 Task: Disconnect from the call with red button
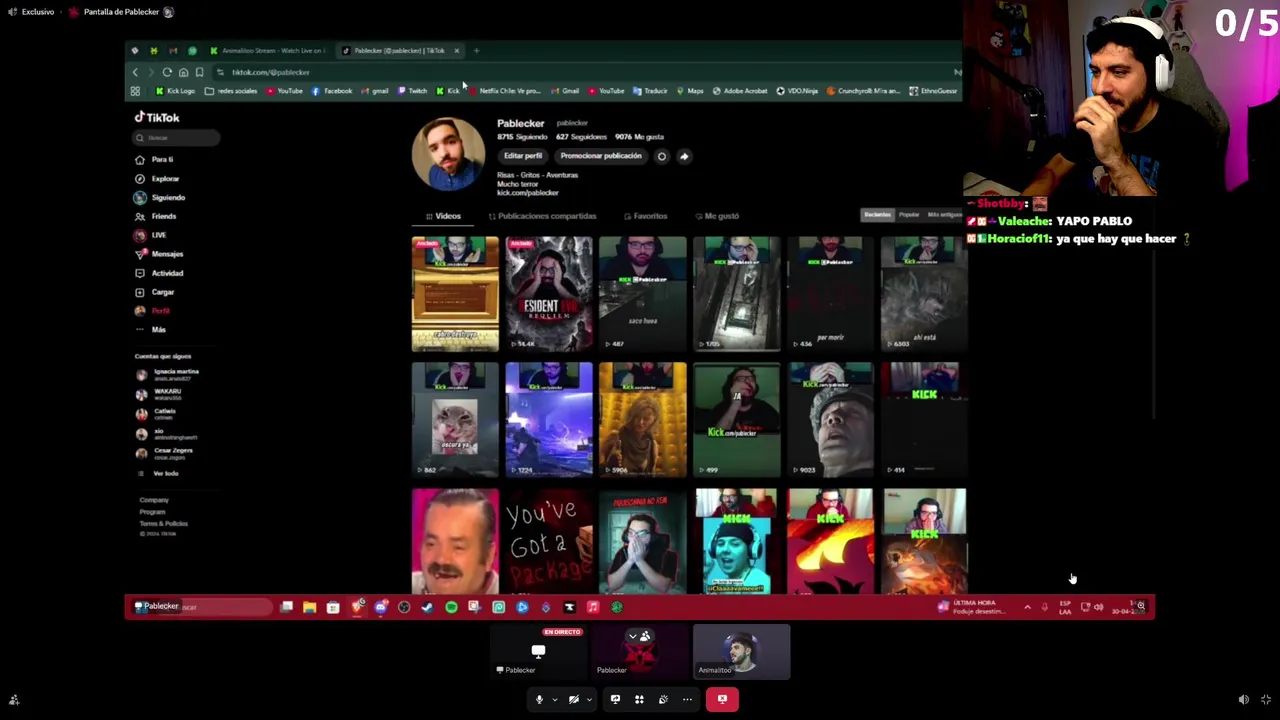[722, 699]
